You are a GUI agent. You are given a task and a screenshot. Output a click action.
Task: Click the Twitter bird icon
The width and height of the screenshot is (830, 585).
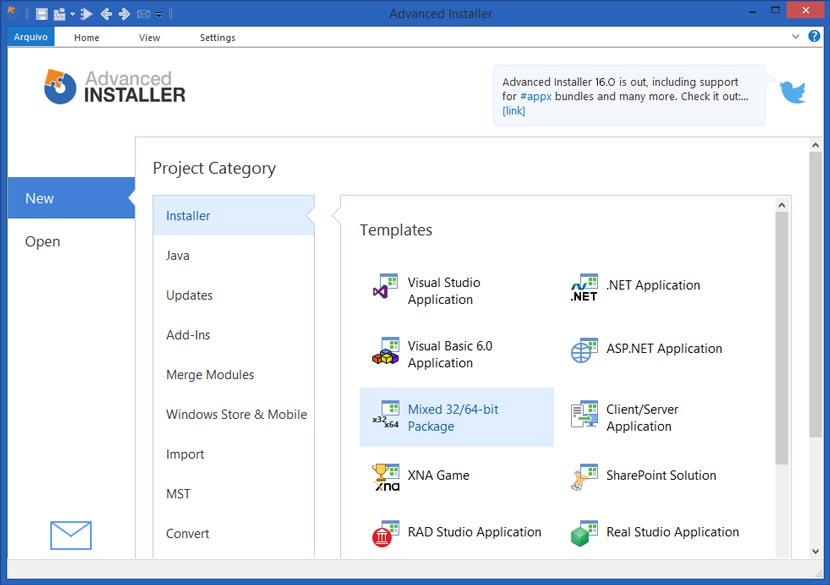pos(790,92)
